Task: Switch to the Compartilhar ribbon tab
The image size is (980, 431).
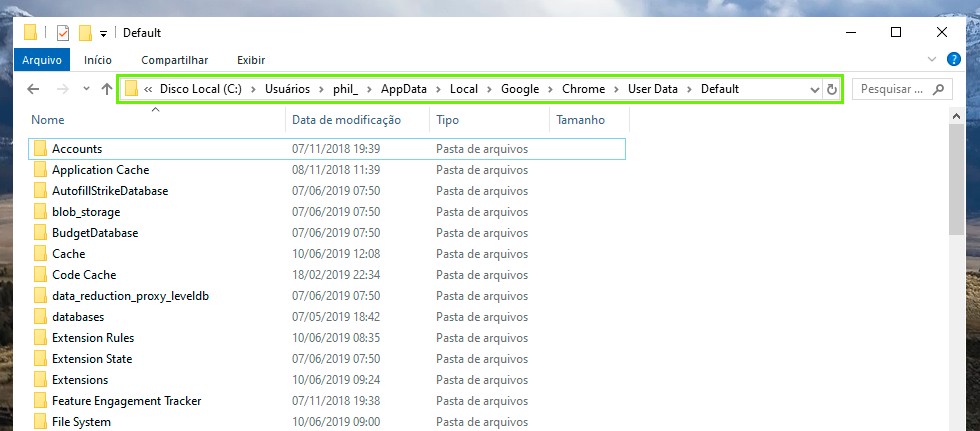Action: [174, 60]
